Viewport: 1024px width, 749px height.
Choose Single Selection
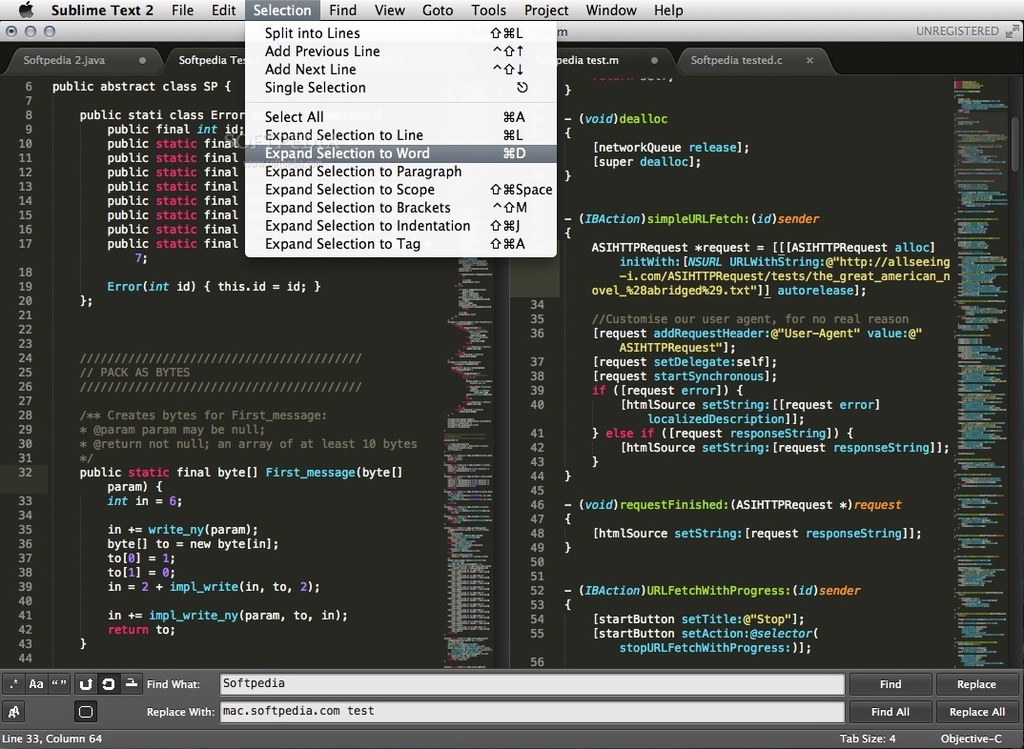click(x=400, y=88)
